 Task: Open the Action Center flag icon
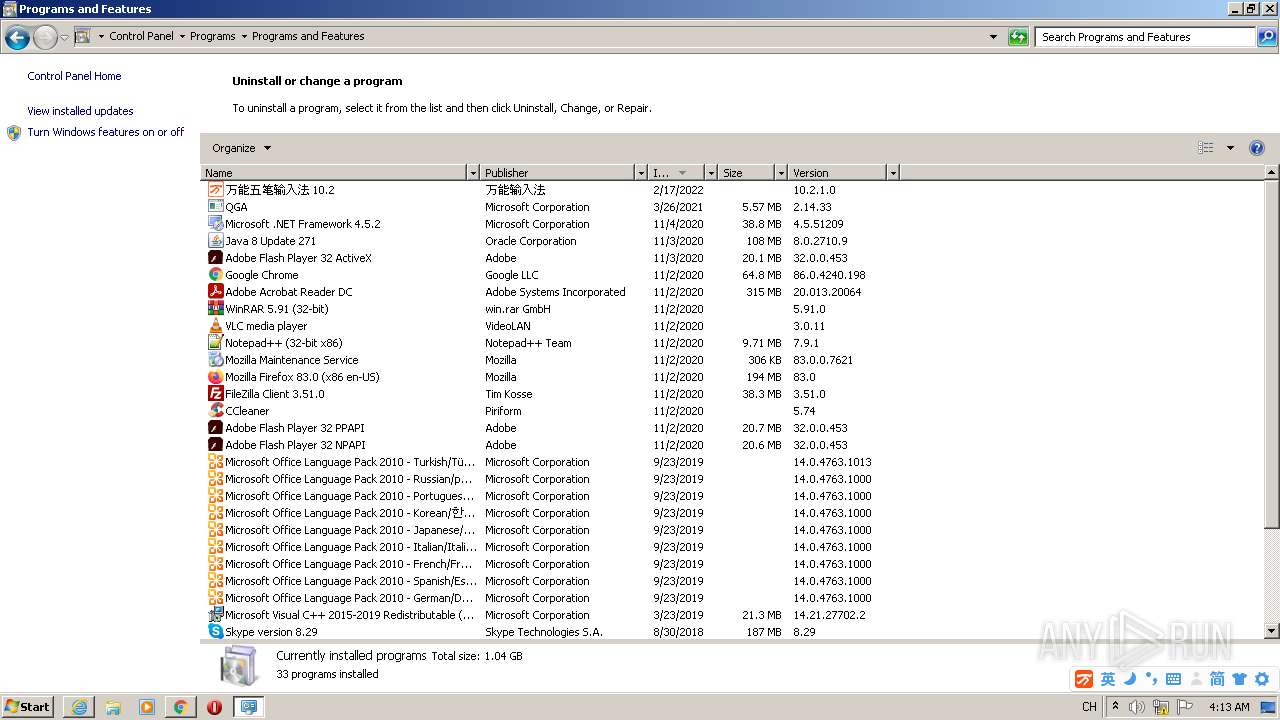1185,707
